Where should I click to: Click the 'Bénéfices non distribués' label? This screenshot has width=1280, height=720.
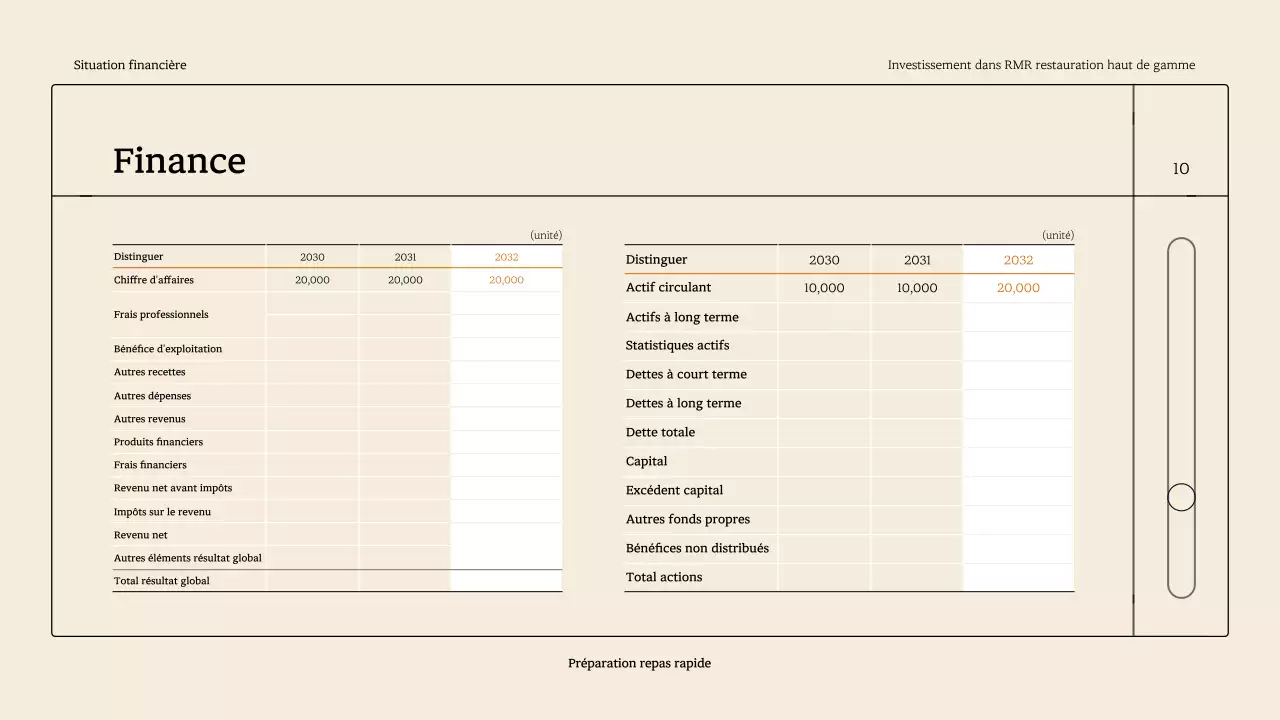click(697, 549)
